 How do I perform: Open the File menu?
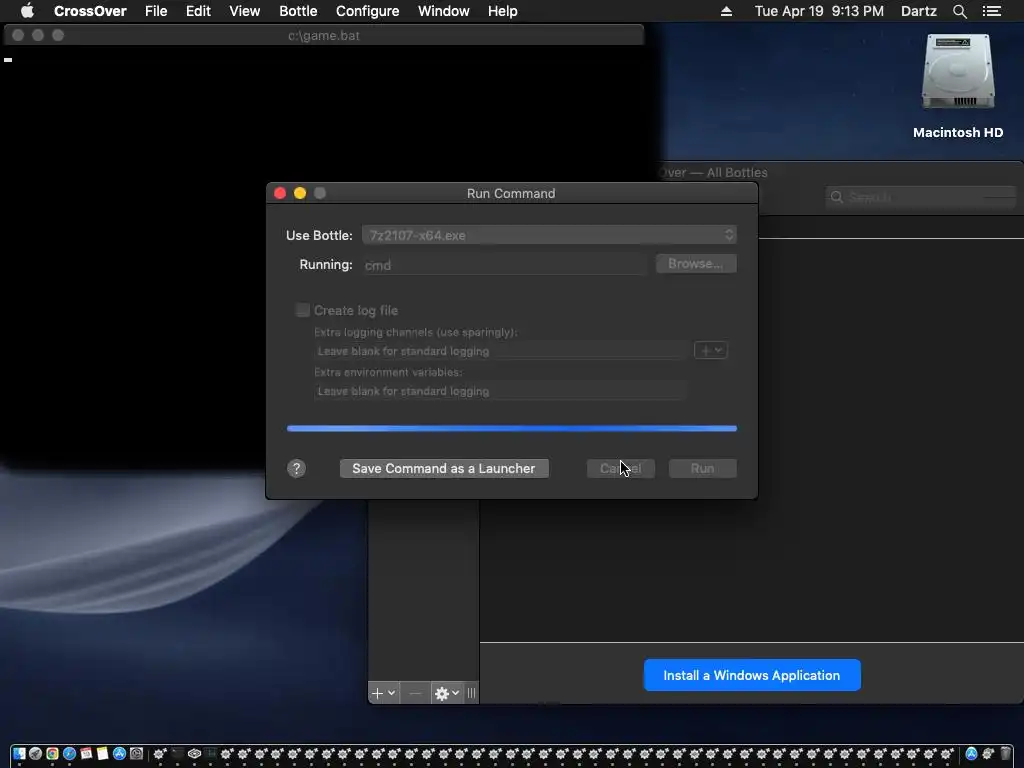pos(156,11)
